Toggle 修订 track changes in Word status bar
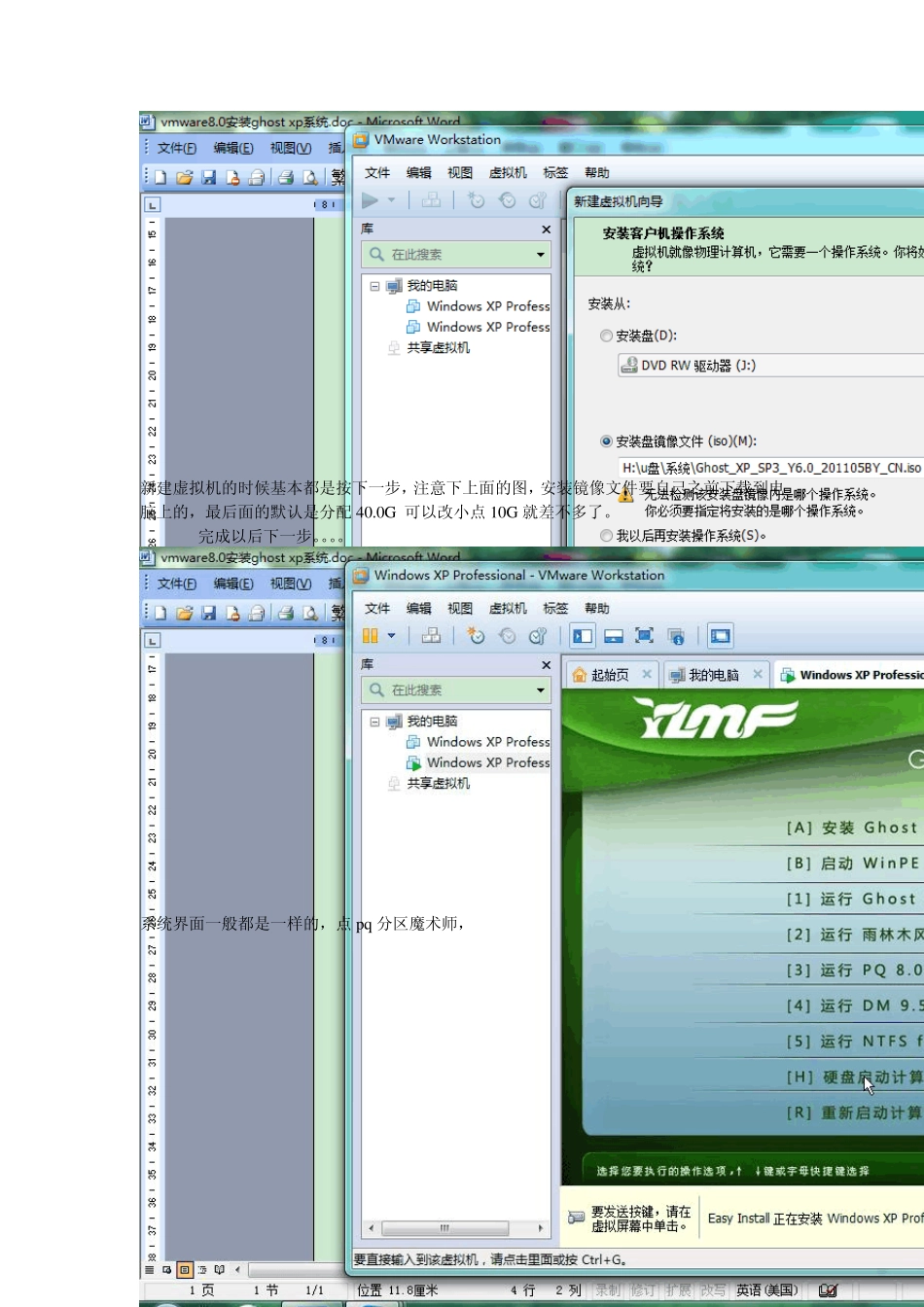Image resolution: width=924 pixels, height=1307 pixels. [642, 1290]
